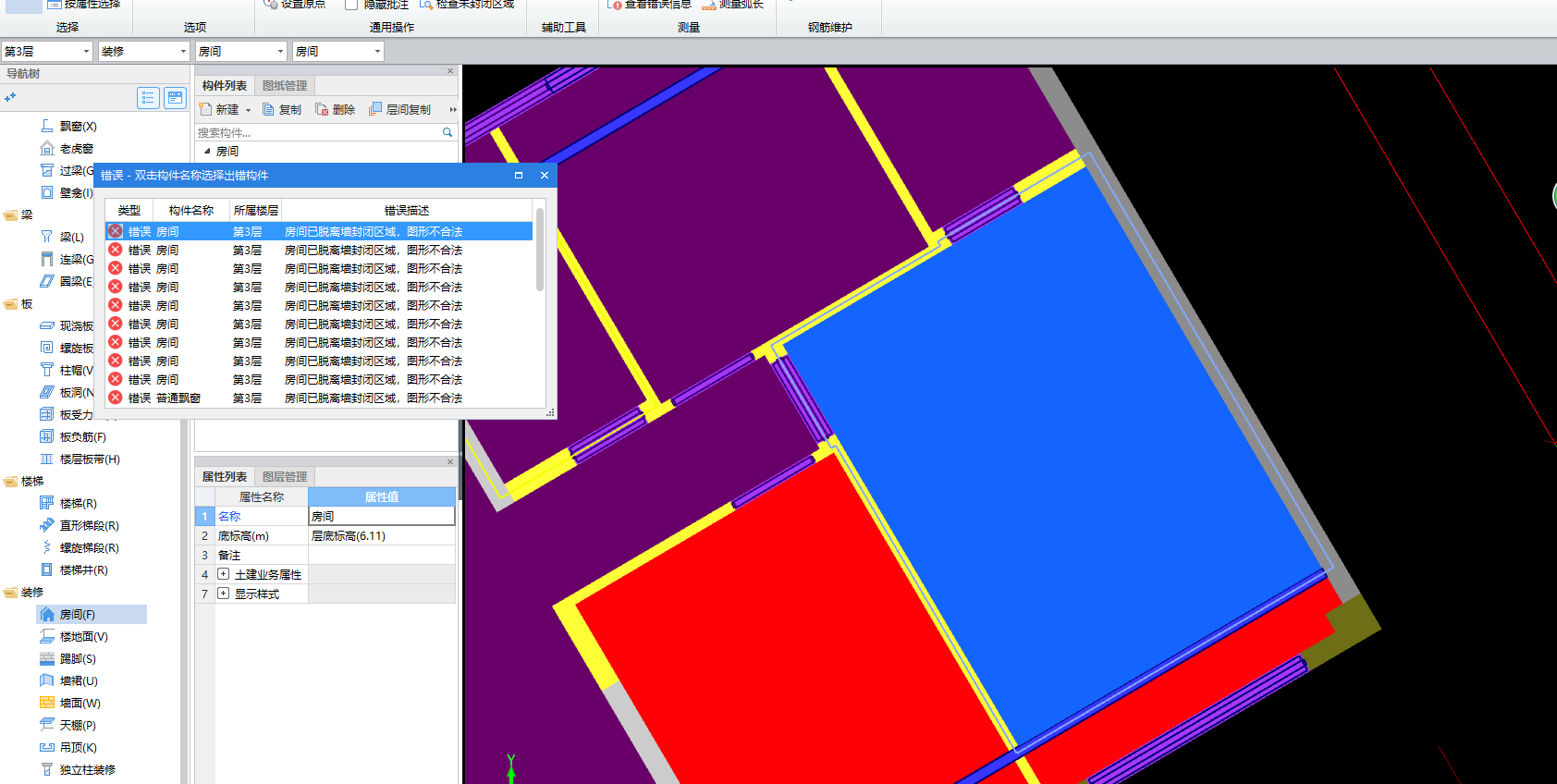Select the 普通飘窗 error row

[x=319, y=398]
